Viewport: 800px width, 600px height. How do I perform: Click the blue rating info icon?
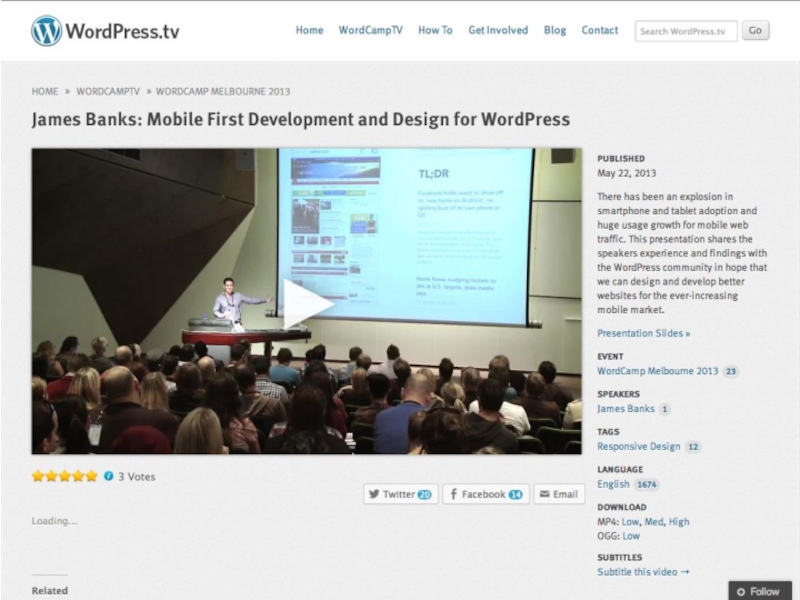coord(108,476)
